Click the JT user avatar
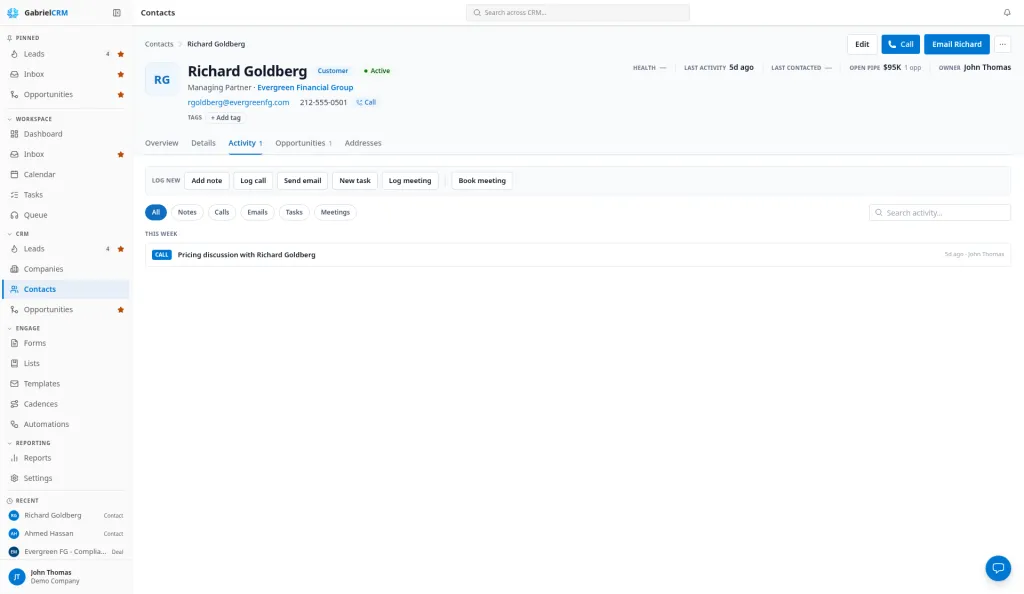 17,576
